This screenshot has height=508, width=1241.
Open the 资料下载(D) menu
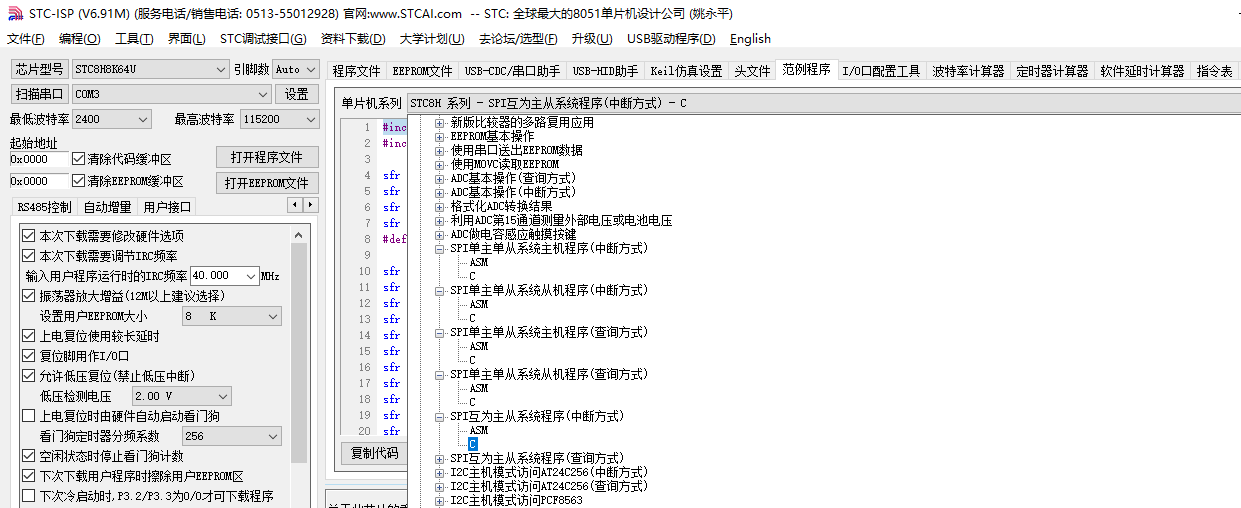pyautogui.click(x=353, y=39)
